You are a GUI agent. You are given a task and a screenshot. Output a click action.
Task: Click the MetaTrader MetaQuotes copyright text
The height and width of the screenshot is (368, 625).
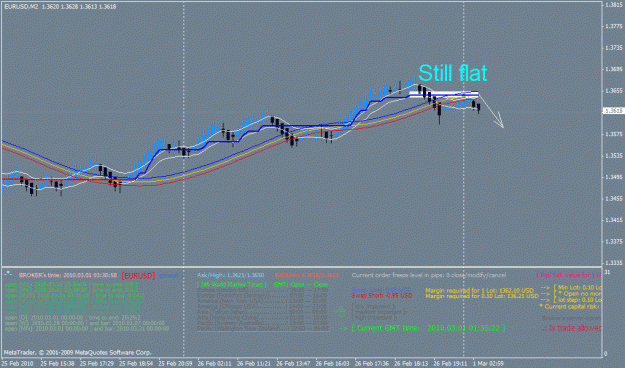[x=78, y=352]
